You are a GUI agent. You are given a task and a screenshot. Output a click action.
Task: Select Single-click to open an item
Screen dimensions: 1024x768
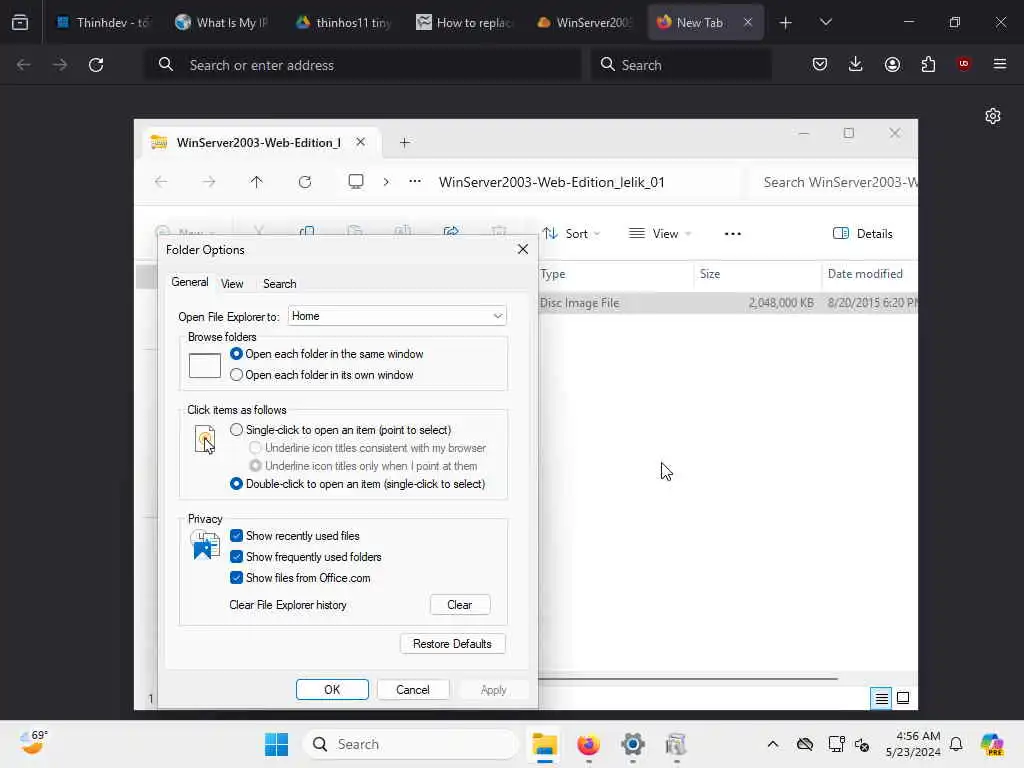(340, 430)
